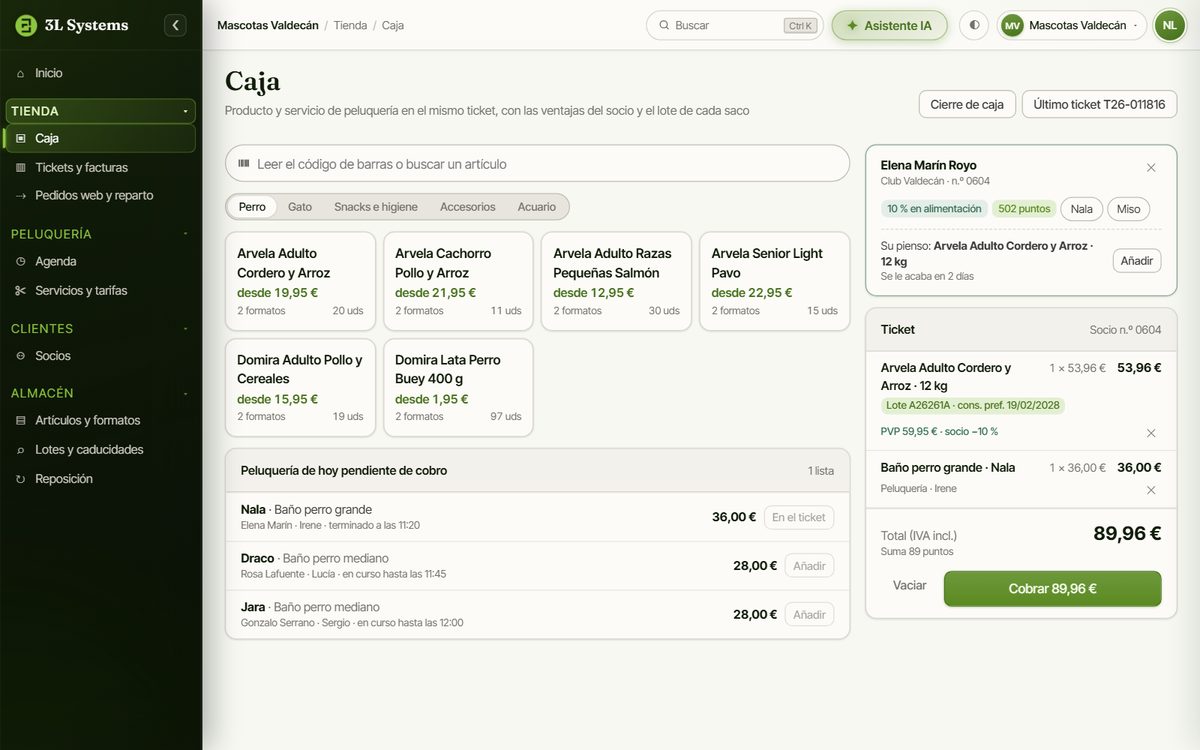Screen dimensions: 1200x750
Task: Focus the barcode search field
Action: [537, 164]
